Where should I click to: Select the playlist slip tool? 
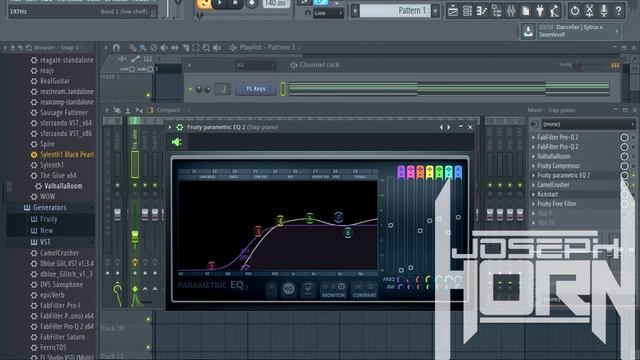pos(175,48)
